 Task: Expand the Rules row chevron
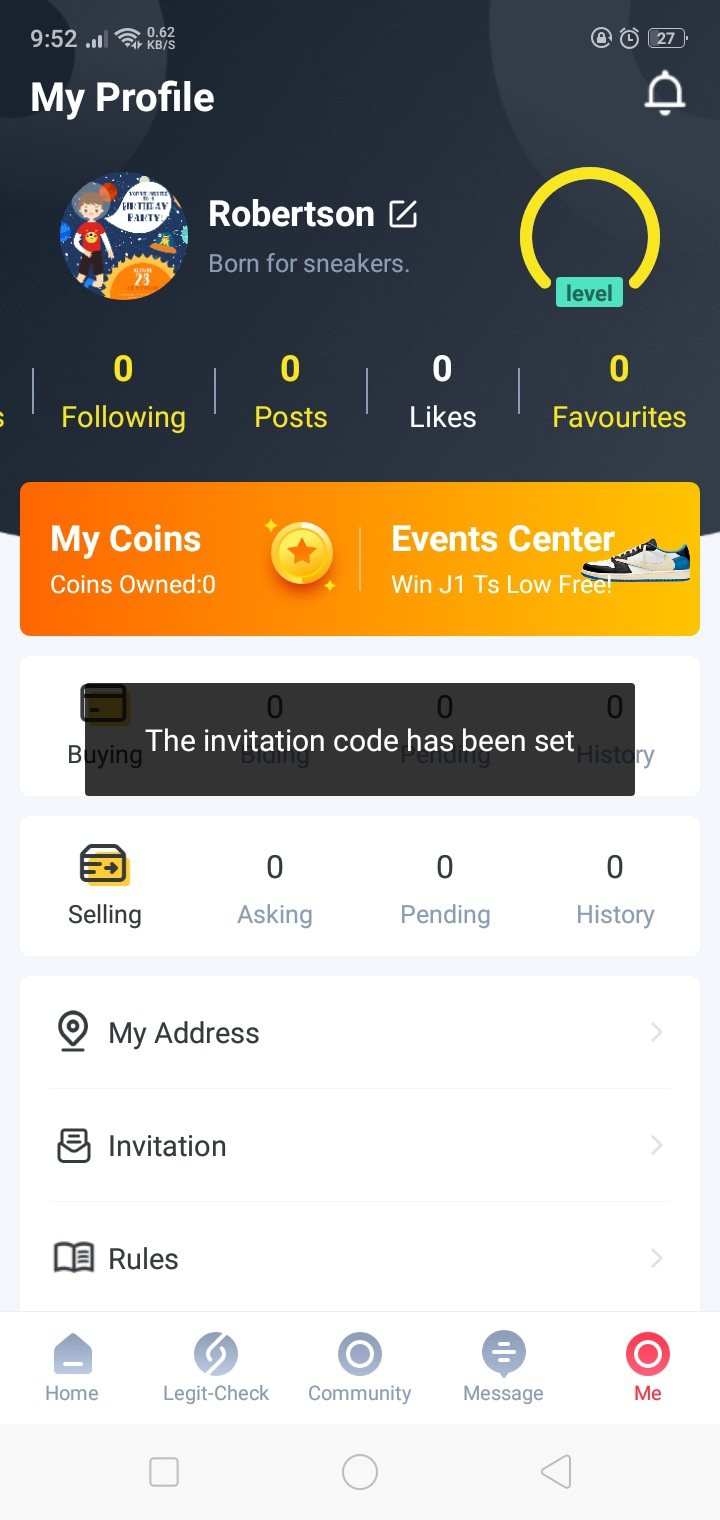coord(656,1258)
